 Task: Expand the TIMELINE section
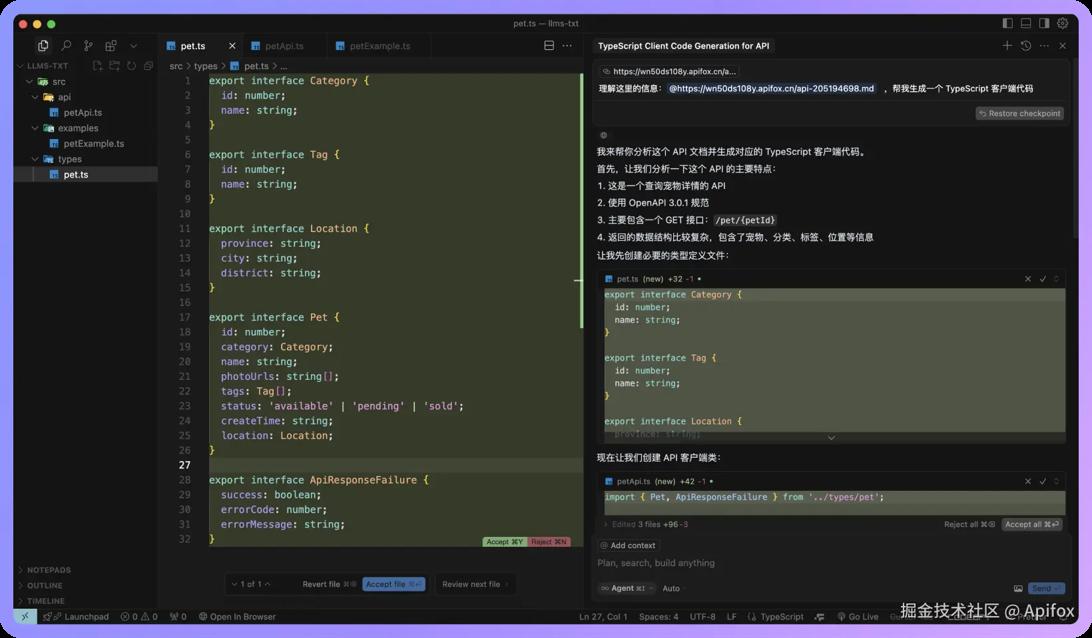(41, 600)
